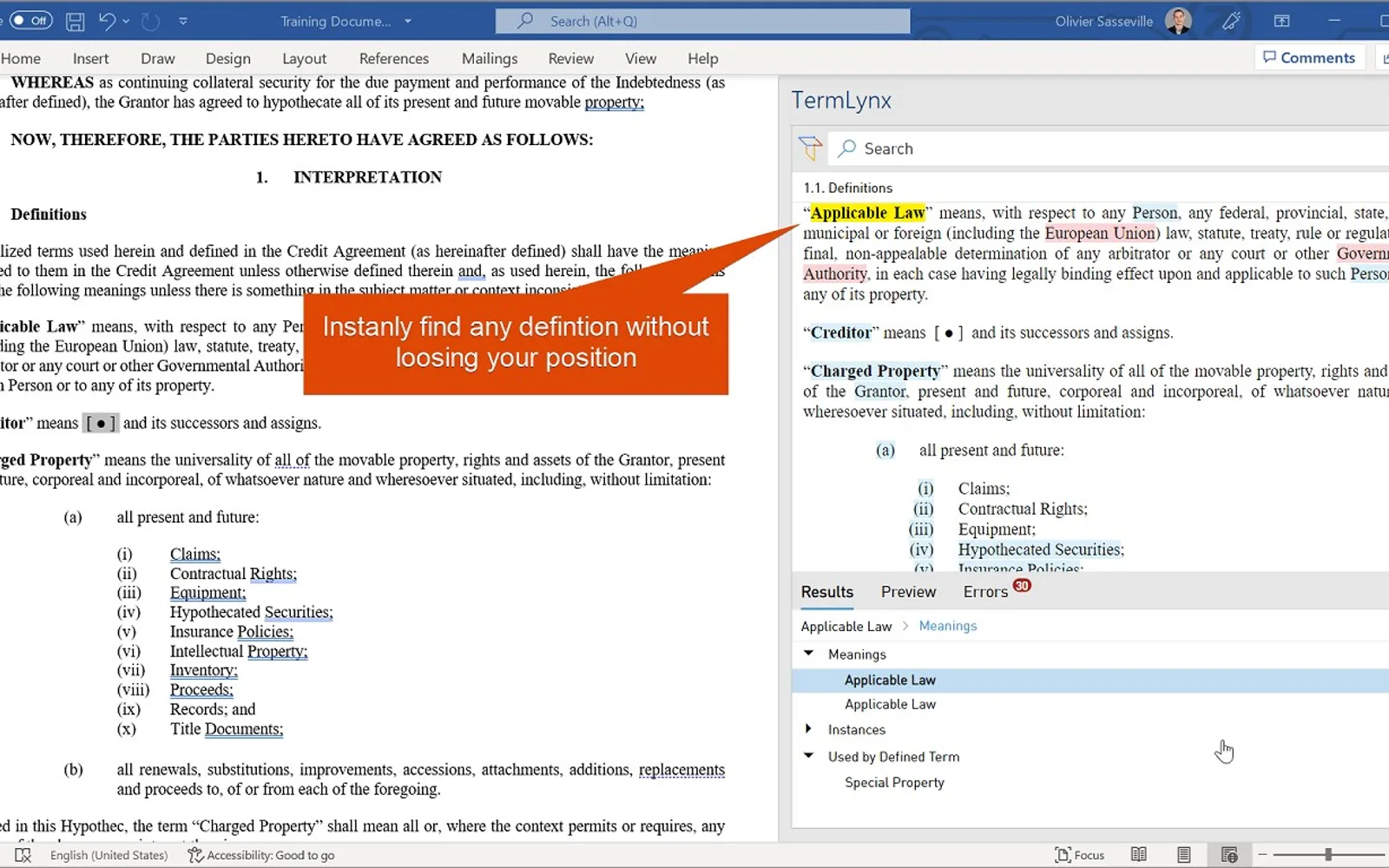The image size is (1389, 868).
Task: Click Accessibility: Good to go status
Action: pos(261,855)
